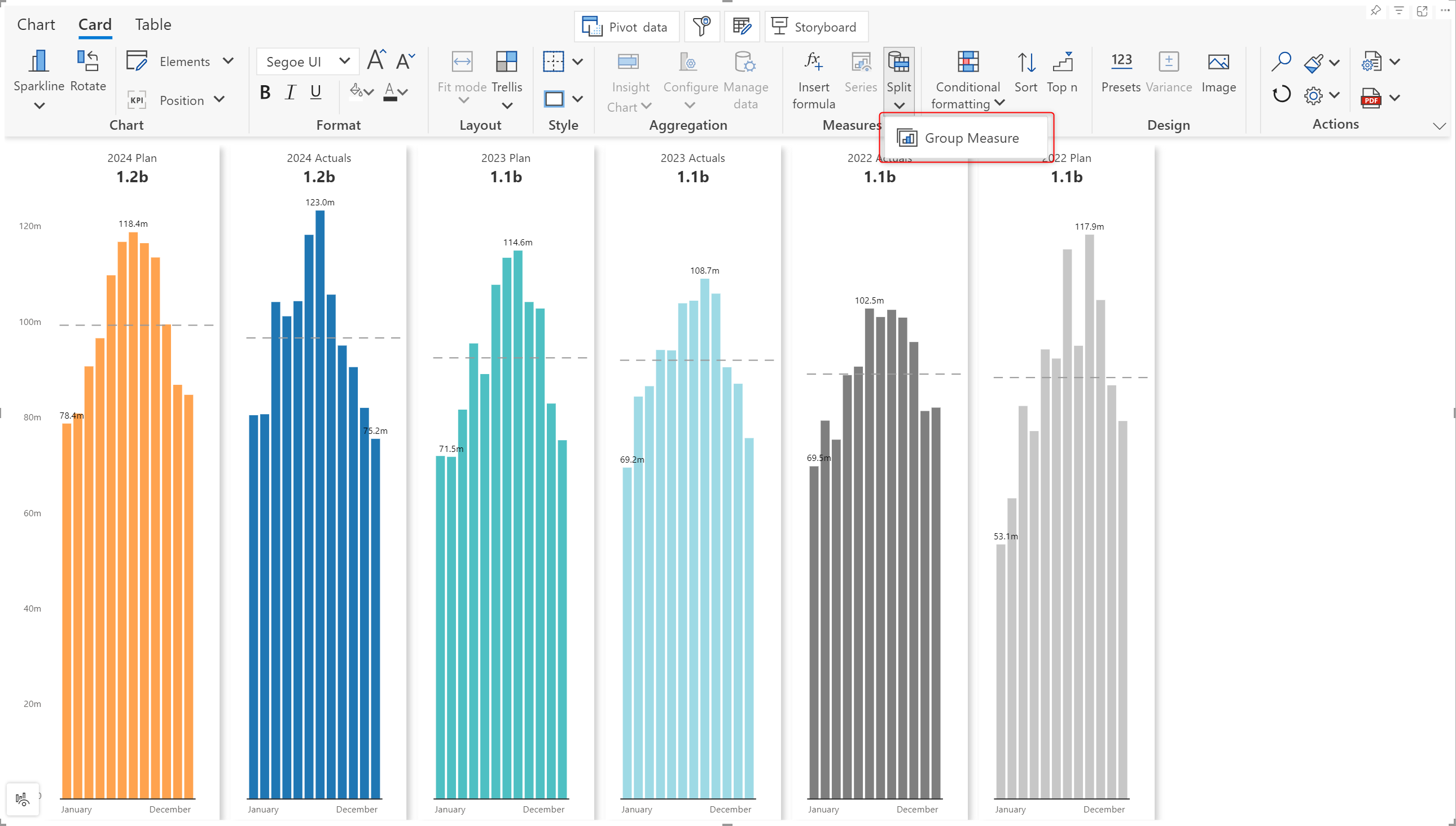This screenshot has width=1456, height=826.
Task: Toggle italic text formatting
Action: (291, 92)
